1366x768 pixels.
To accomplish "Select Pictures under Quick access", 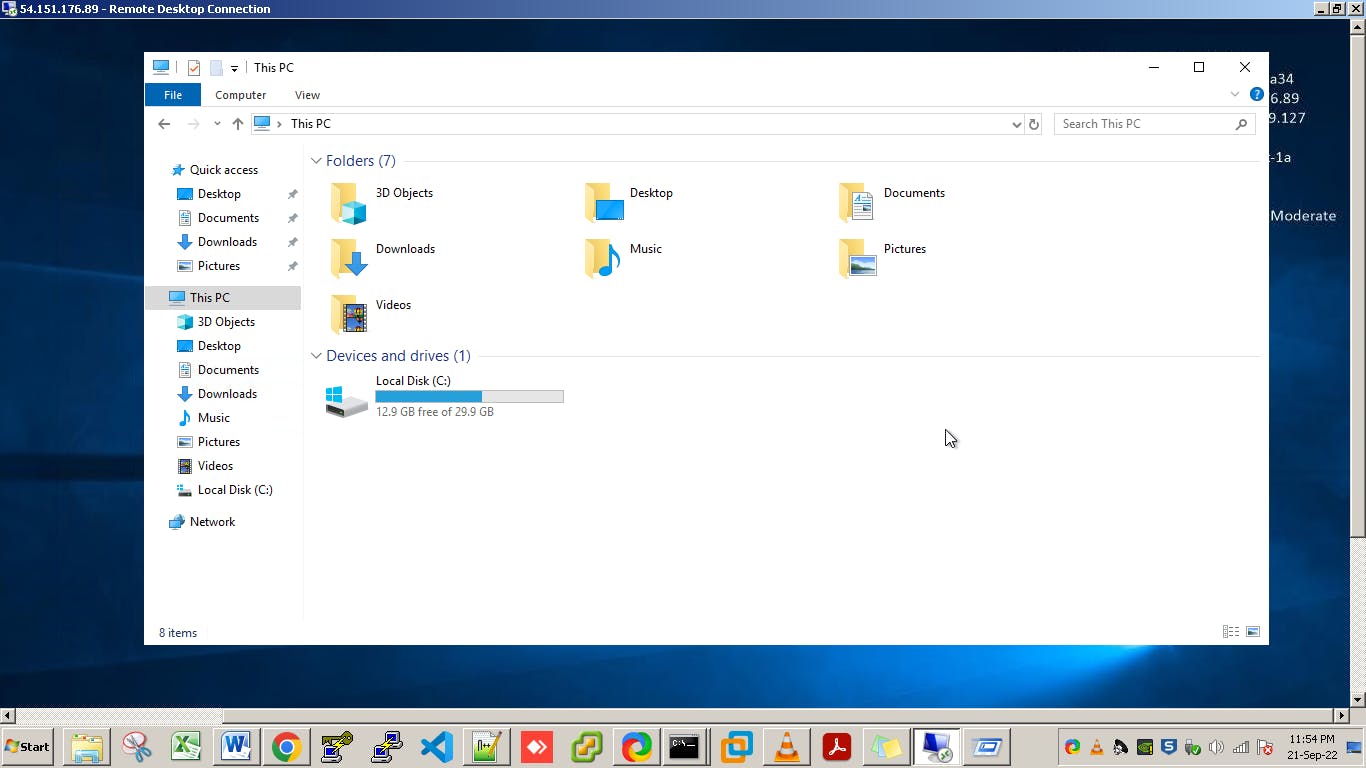I will [x=219, y=266].
